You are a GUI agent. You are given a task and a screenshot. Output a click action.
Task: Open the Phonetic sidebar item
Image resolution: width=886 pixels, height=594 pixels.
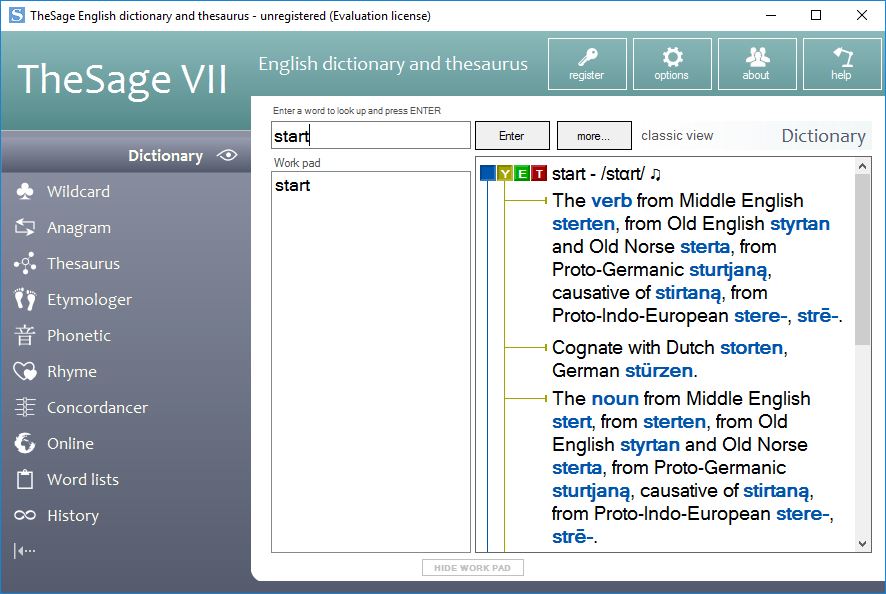point(79,335)
